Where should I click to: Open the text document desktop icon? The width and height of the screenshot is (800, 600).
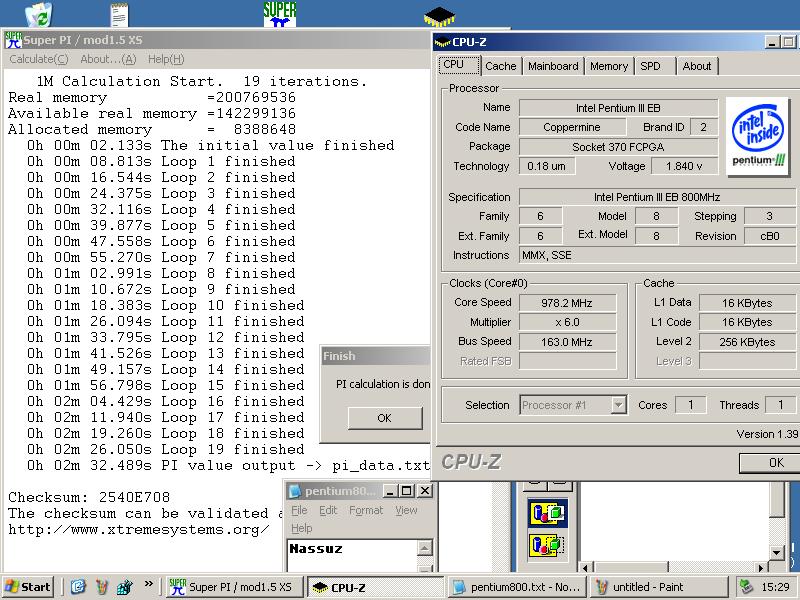pyautogui.click(x=119, y=14)
